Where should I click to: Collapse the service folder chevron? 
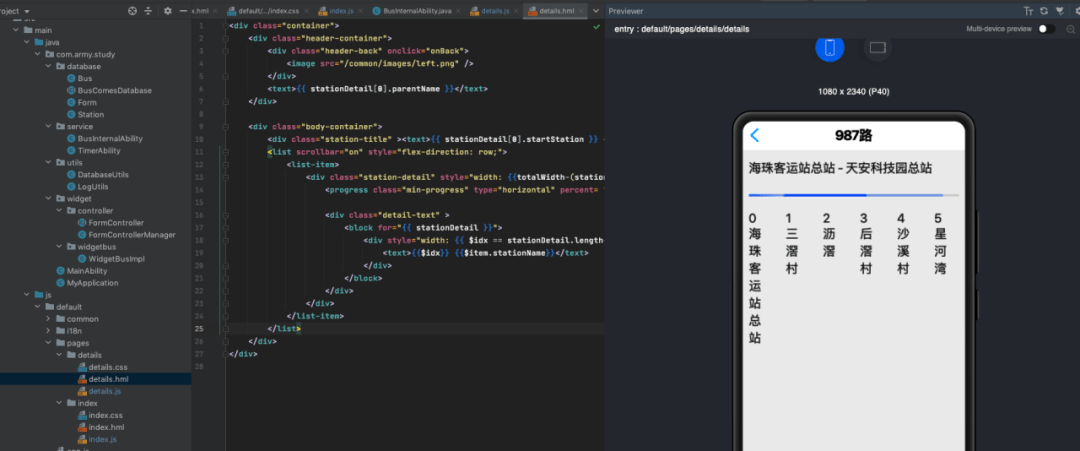pyautogui.click(x=48, y=127)
